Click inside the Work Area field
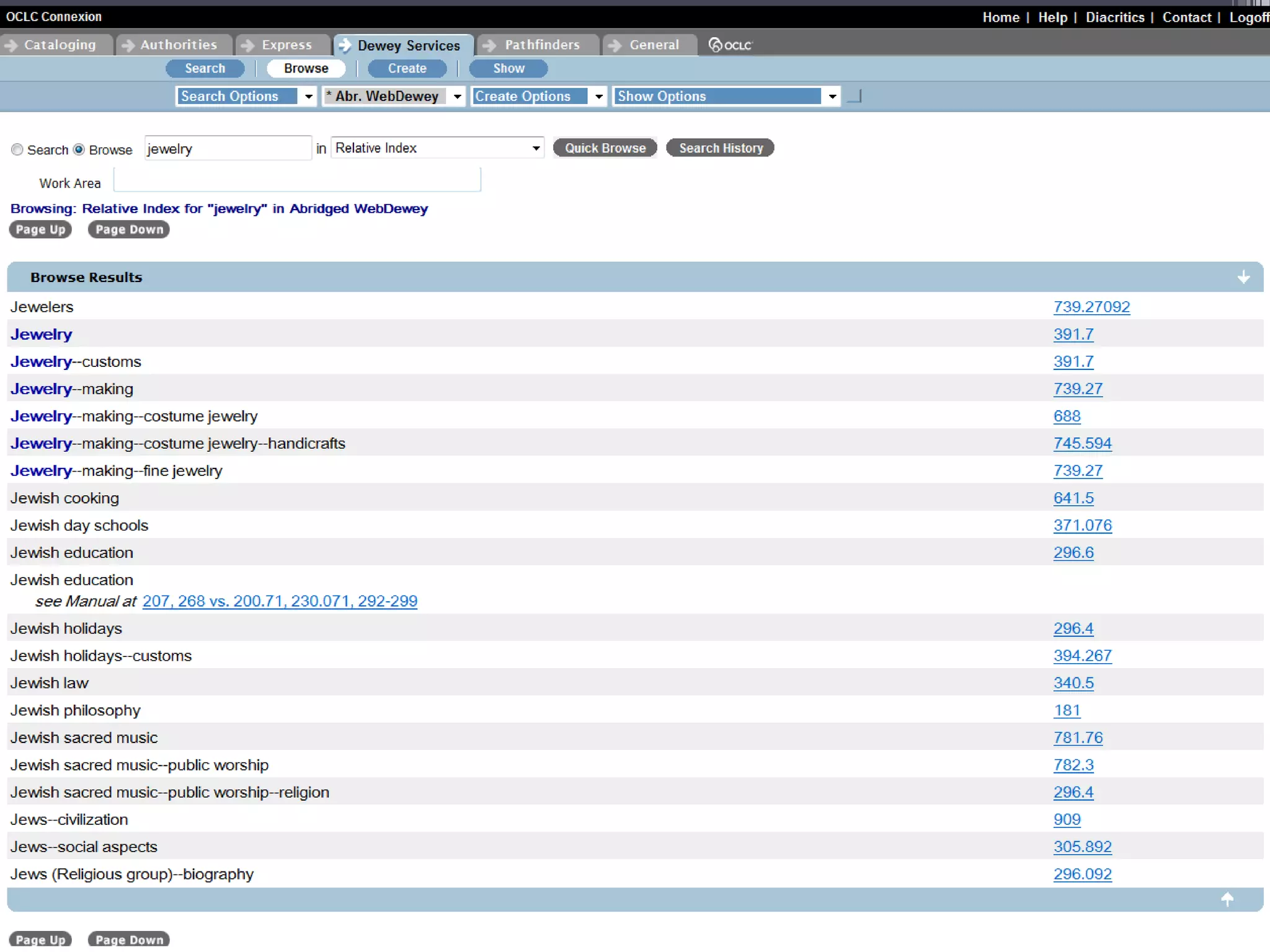 point(297,180)
